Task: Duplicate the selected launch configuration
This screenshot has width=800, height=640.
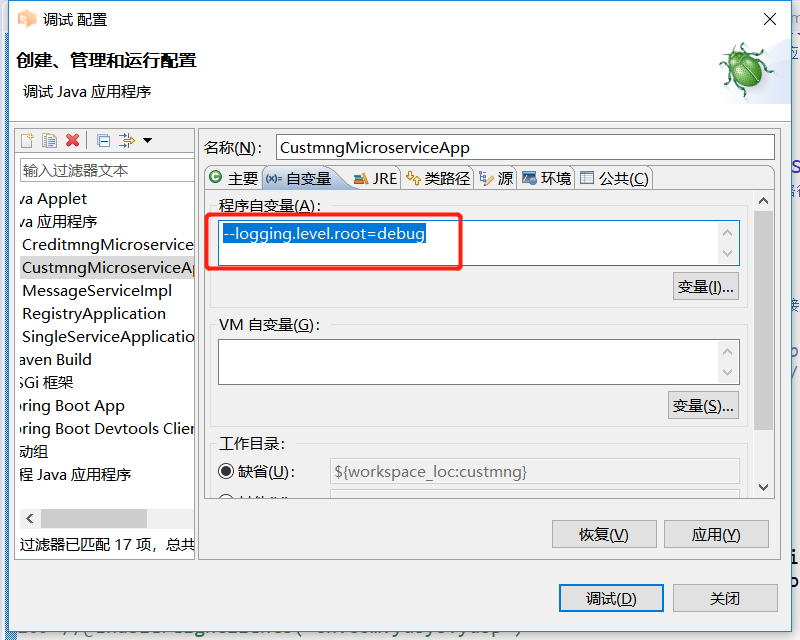Action: (x=48, y=140)
